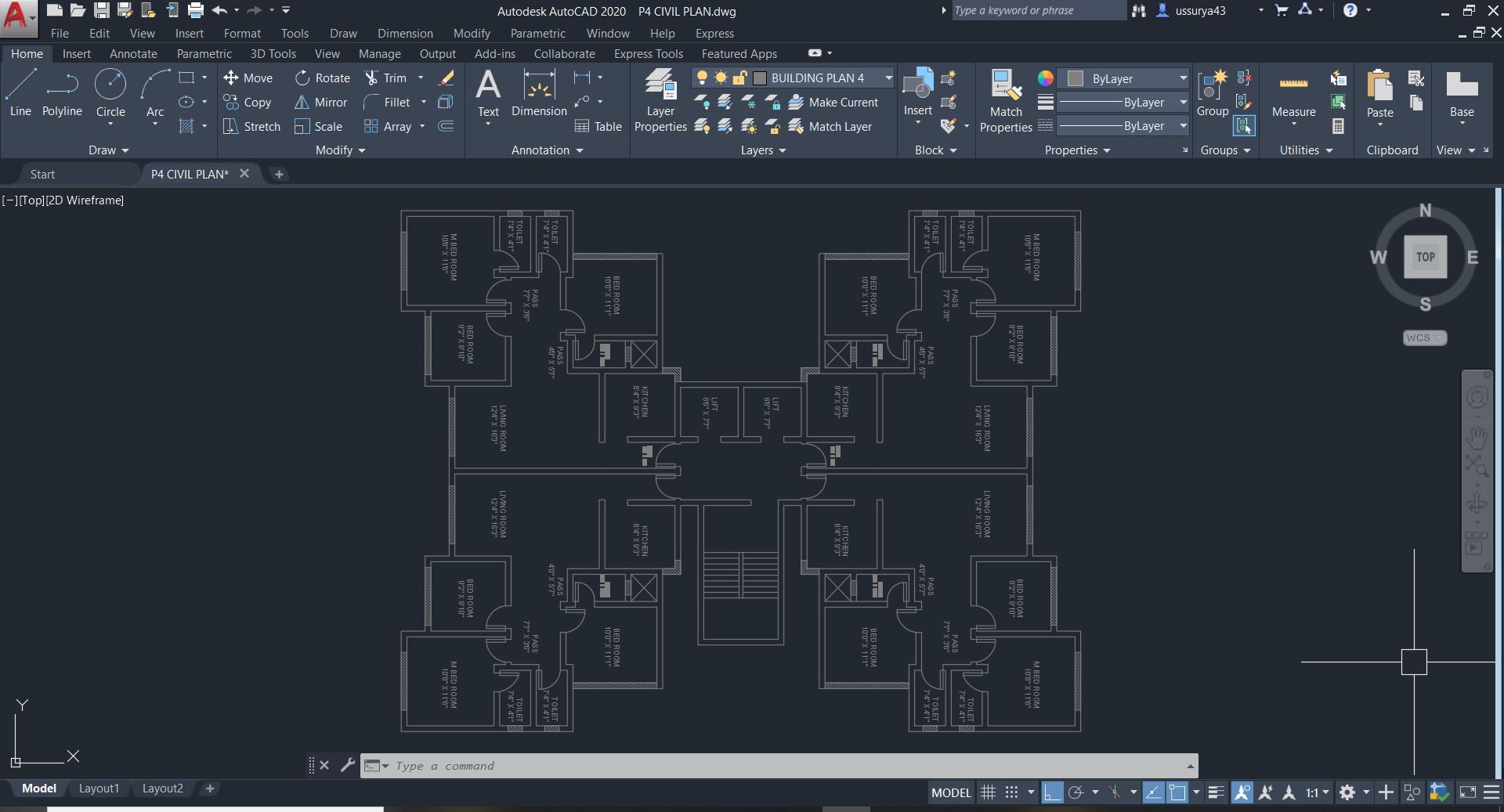
Task: Expand the Annotation panel
Action: pyautogui.click(x=547, y=150)
